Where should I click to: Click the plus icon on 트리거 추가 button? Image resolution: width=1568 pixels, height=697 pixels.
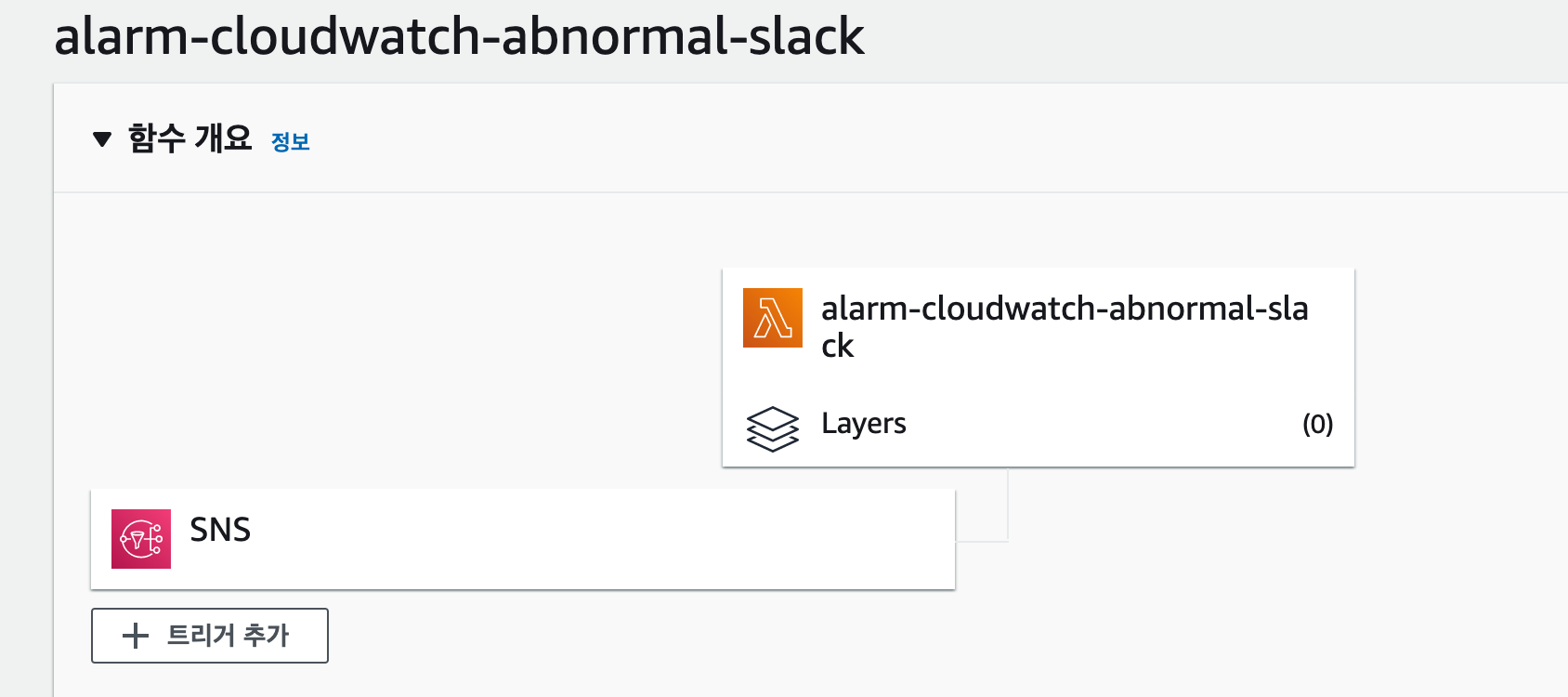[x=133, y=636]
